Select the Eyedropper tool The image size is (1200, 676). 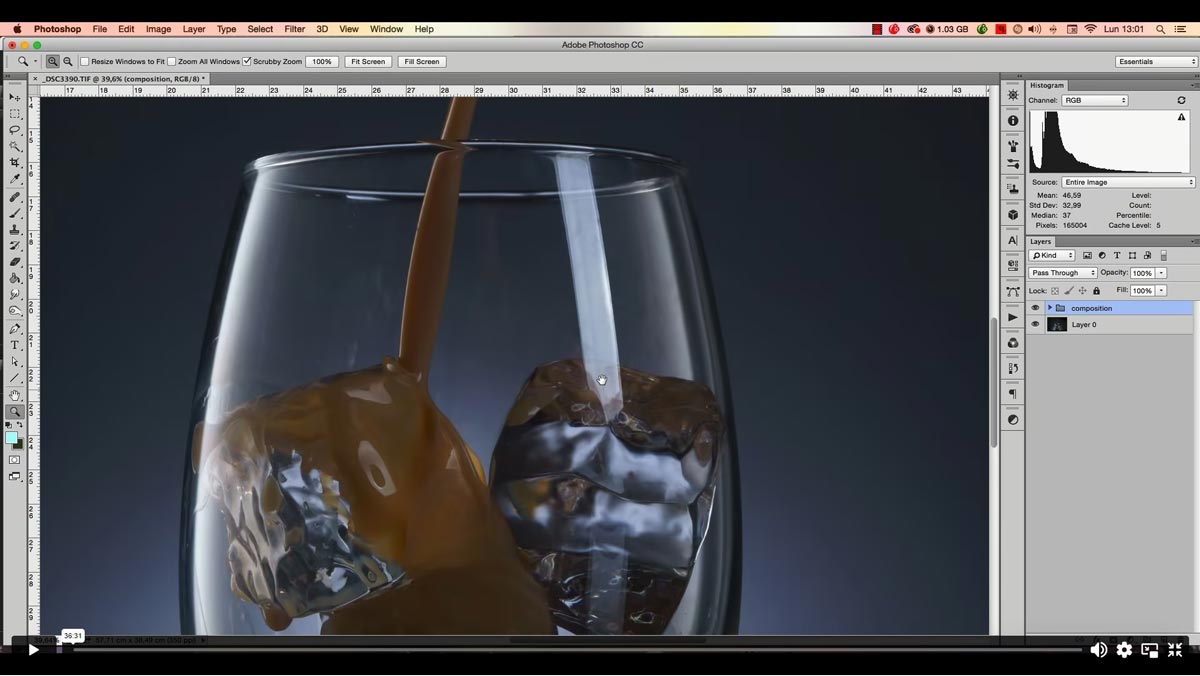[x=15, y=179]
